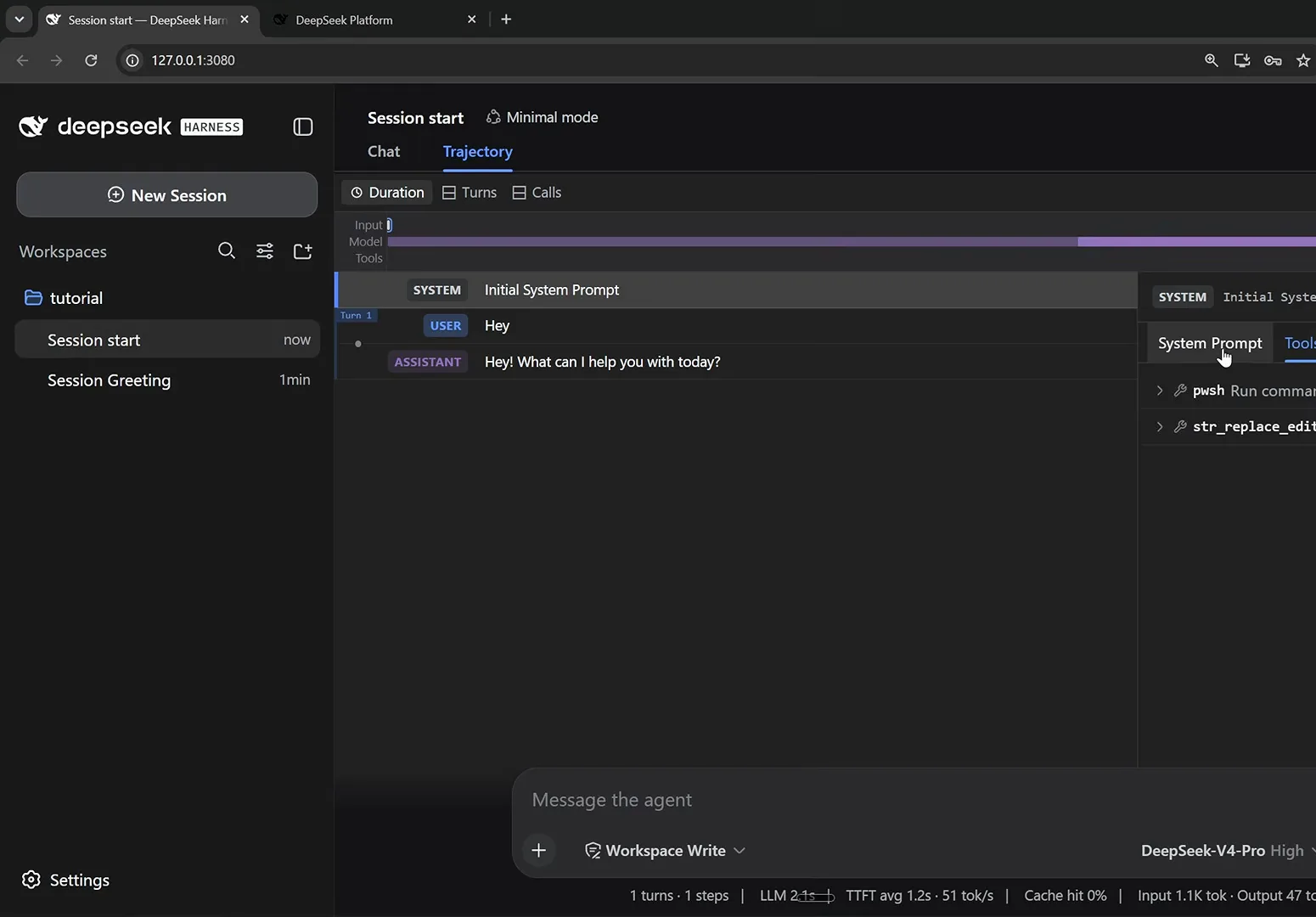Open the password manager key icon
Image resolution: width=1316 pixels, height=917 pixels.
pyautogui.click(x=1273, y=60)
